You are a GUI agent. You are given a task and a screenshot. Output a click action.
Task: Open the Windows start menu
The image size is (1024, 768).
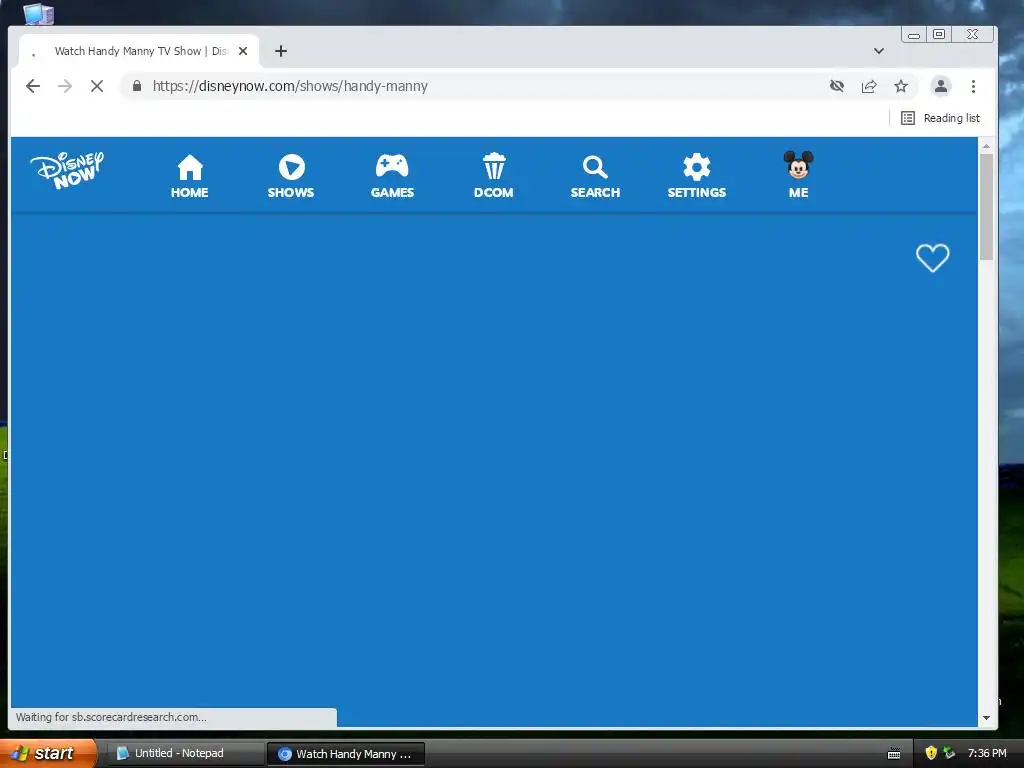click(47, 754)
